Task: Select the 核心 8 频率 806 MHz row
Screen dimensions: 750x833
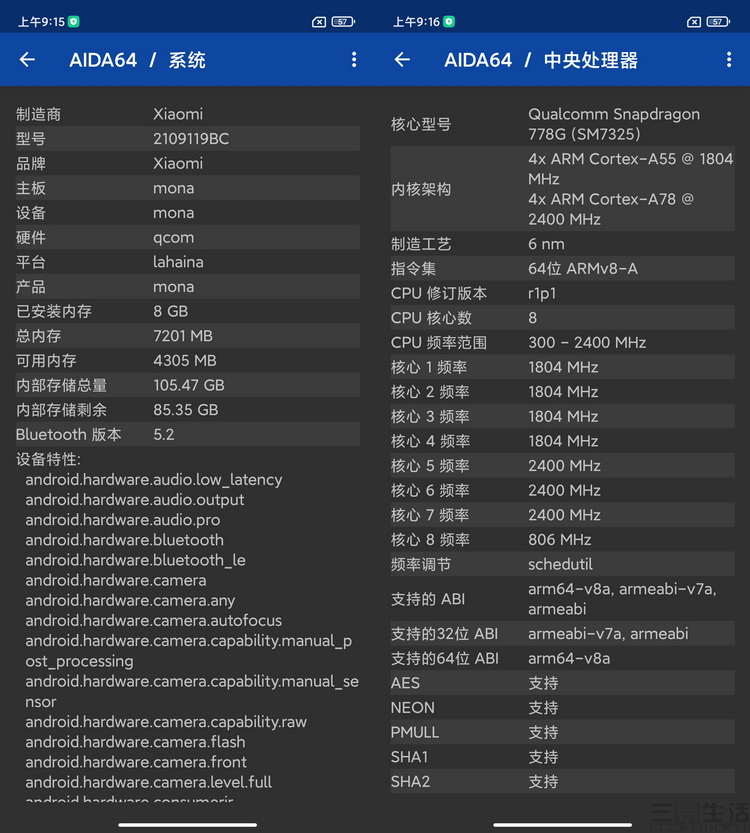Action: 562,540
